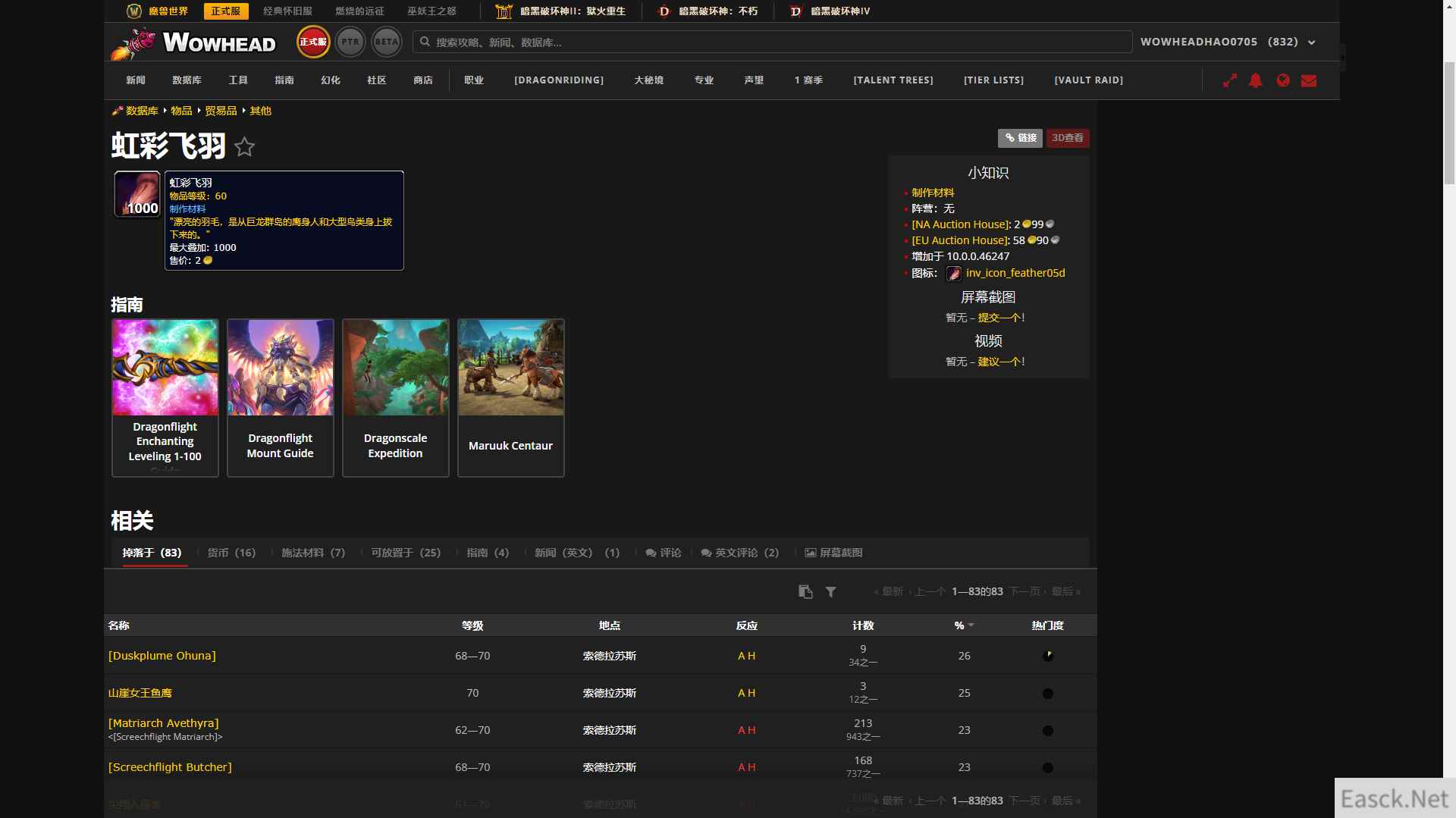
Task: Open the 职业 menu
Action: (x=474, y=80)
